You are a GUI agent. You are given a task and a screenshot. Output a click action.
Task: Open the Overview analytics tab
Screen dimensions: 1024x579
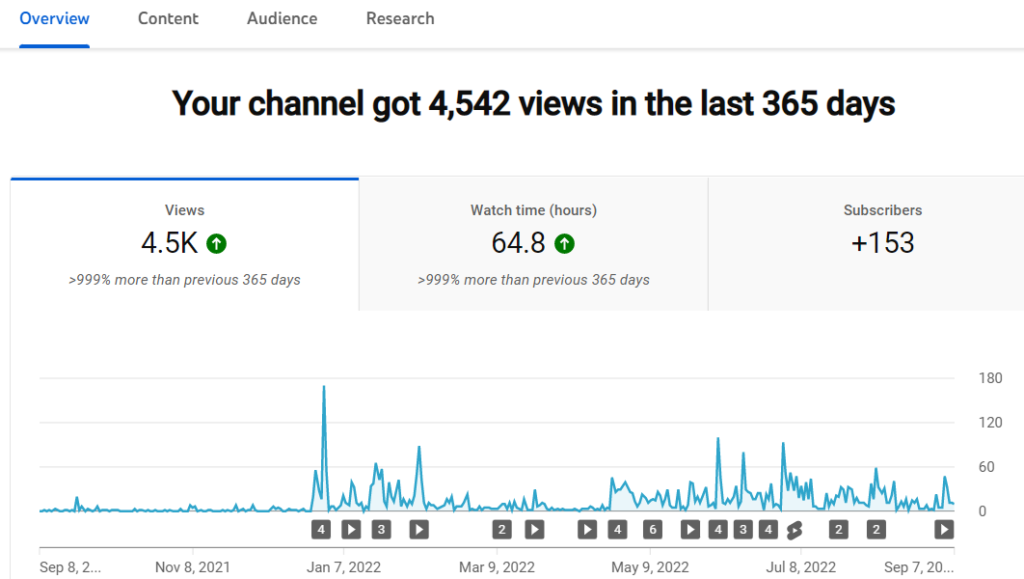tap(54, 19)
